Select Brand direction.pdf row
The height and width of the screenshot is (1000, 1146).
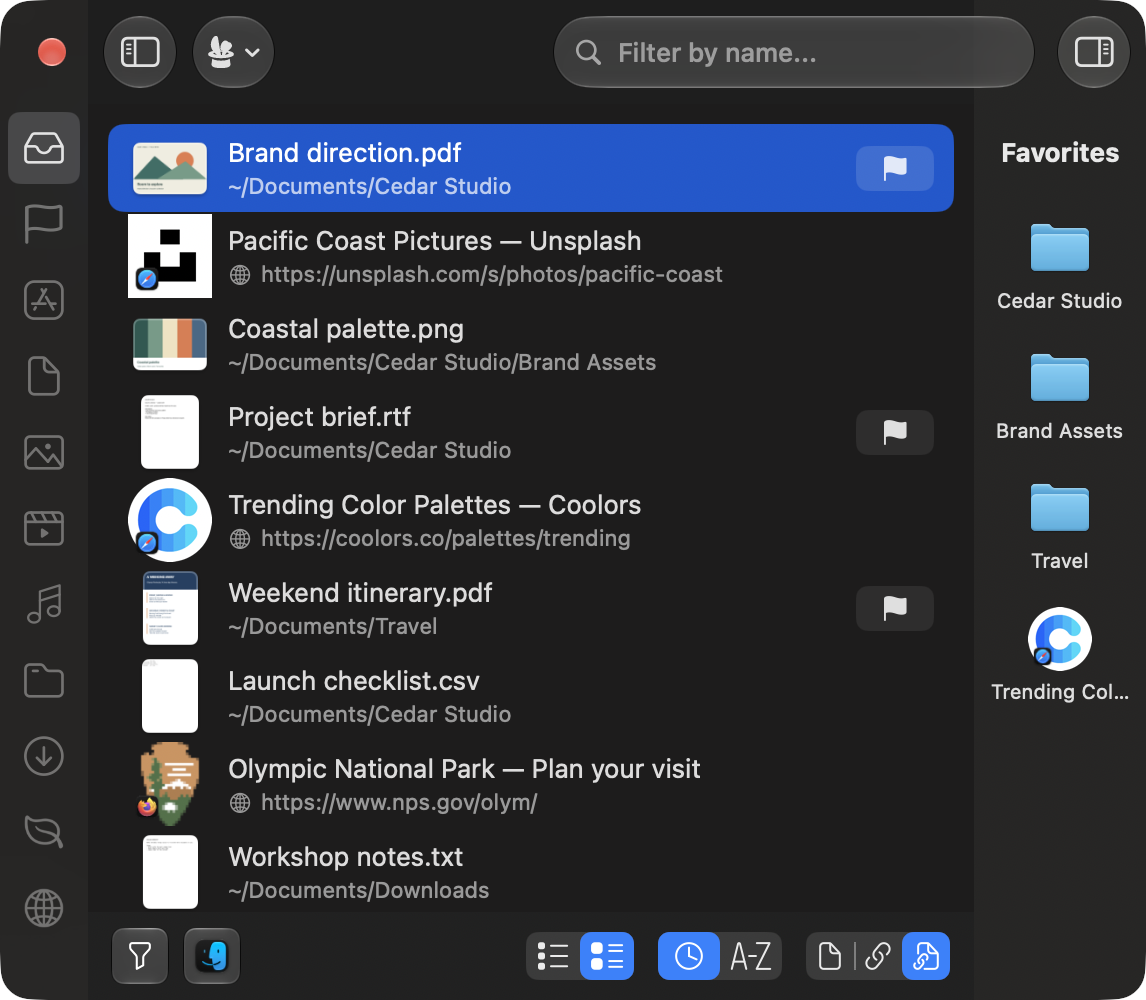531,168
